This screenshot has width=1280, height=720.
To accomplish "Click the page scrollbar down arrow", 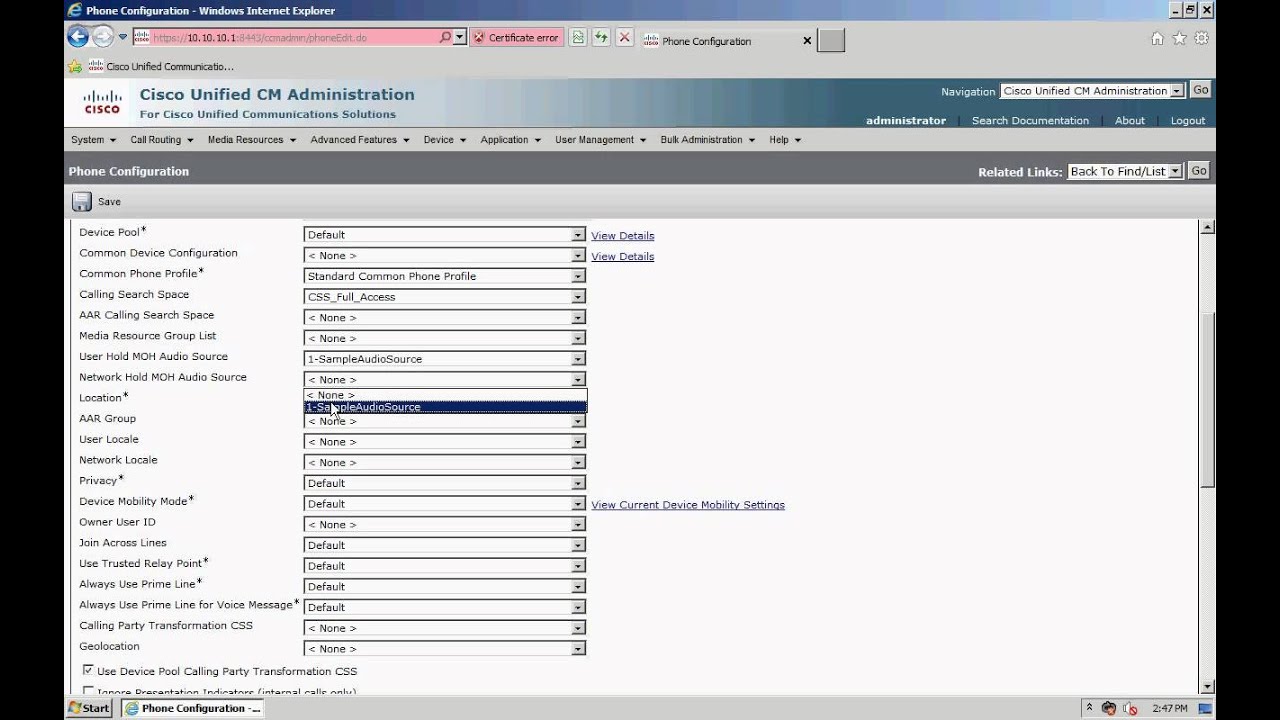I will [1207, 686].
